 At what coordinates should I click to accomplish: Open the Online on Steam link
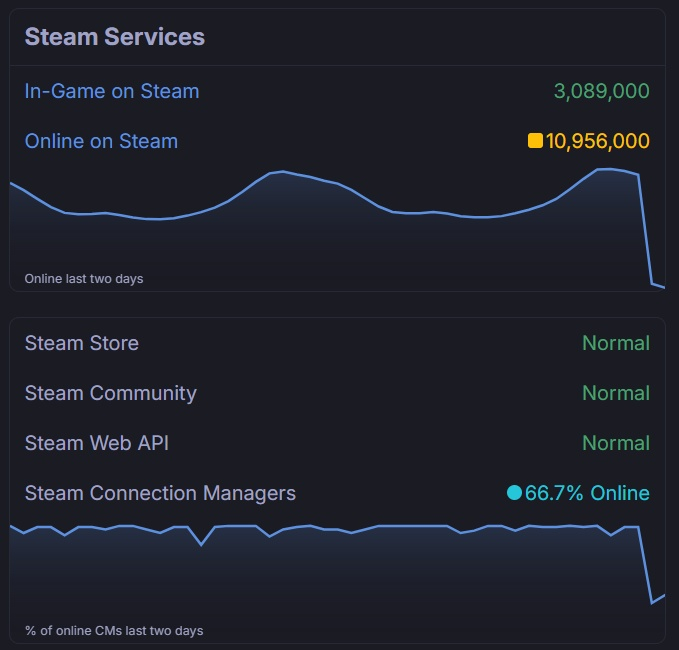pyautogui.click(x=101, y=141)
